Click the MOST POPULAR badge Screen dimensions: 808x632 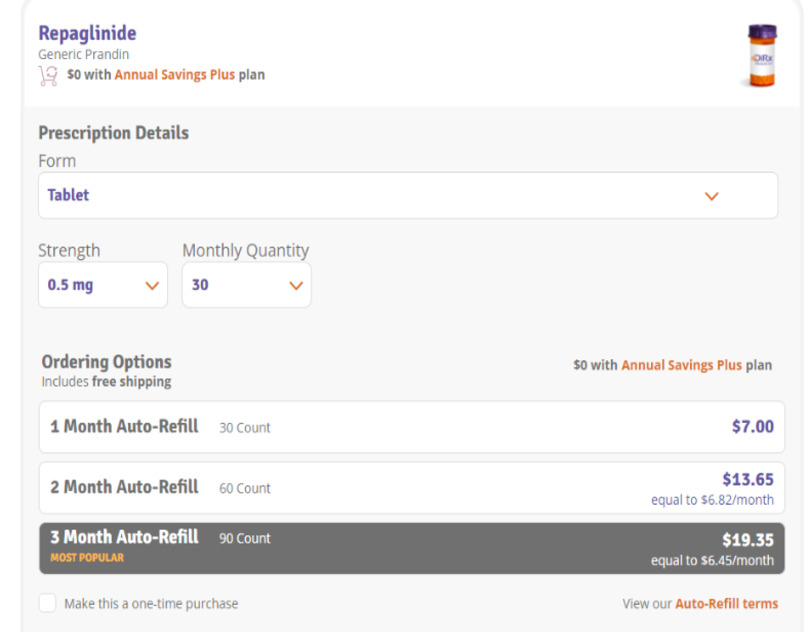click(x=87, y=558)
